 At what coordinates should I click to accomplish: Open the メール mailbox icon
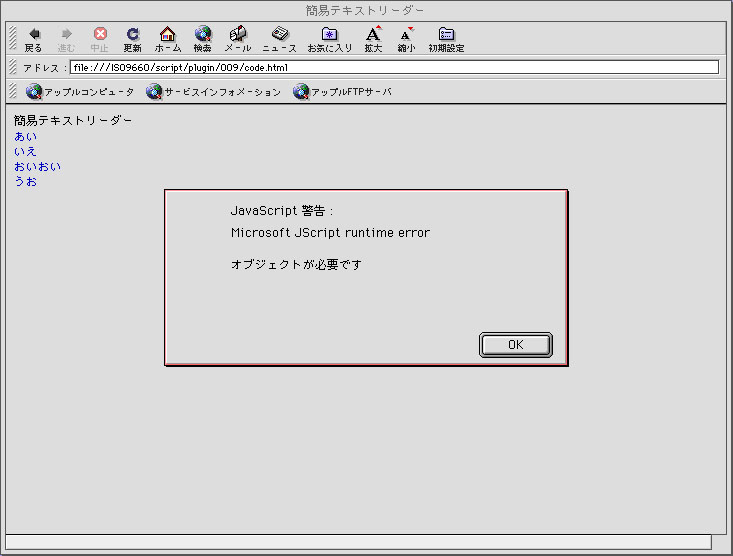point(237,39)
